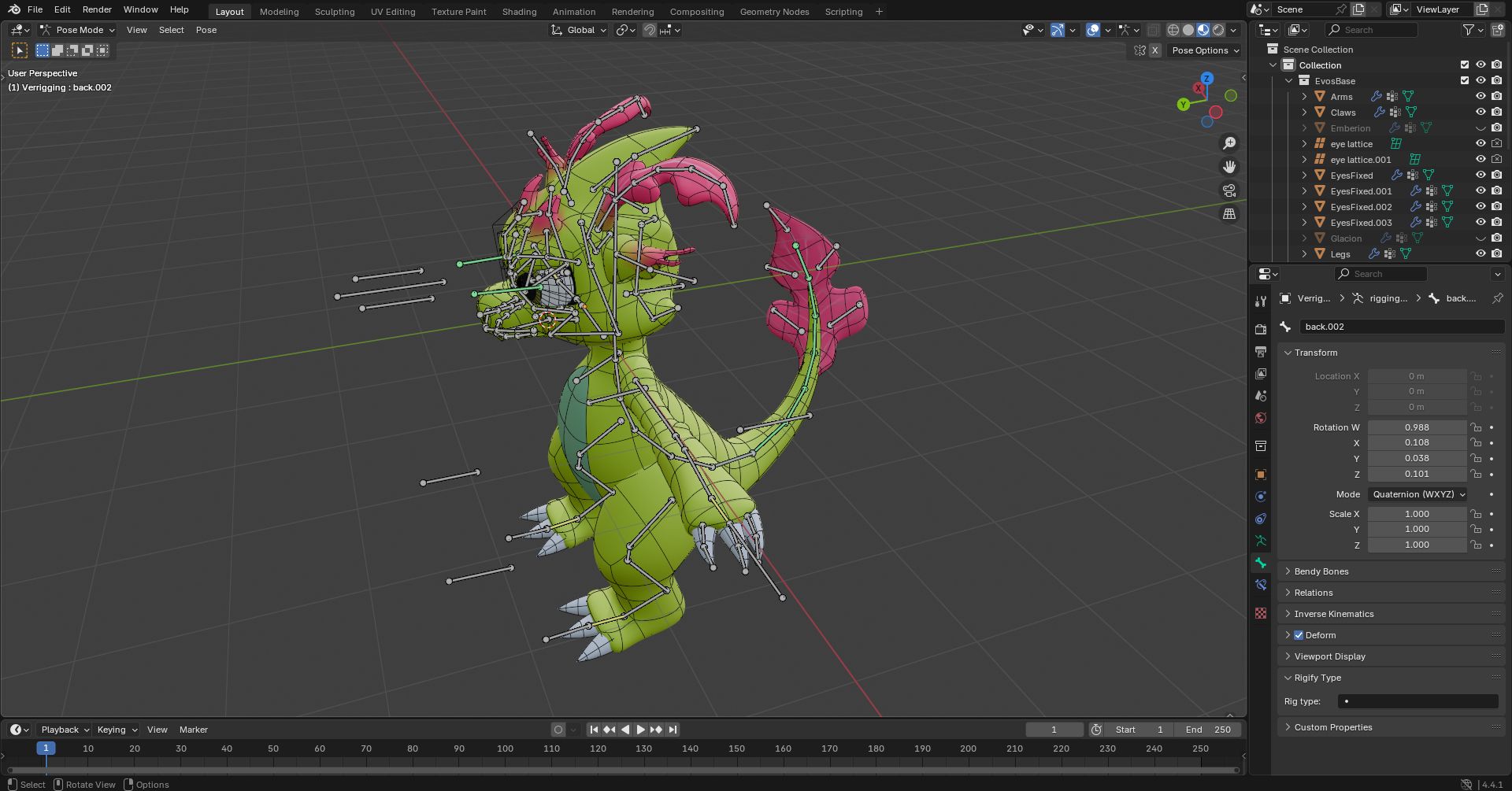Select the tweak/select box tool
Viewport: 1512px width, 791px height.
[20, 50]
